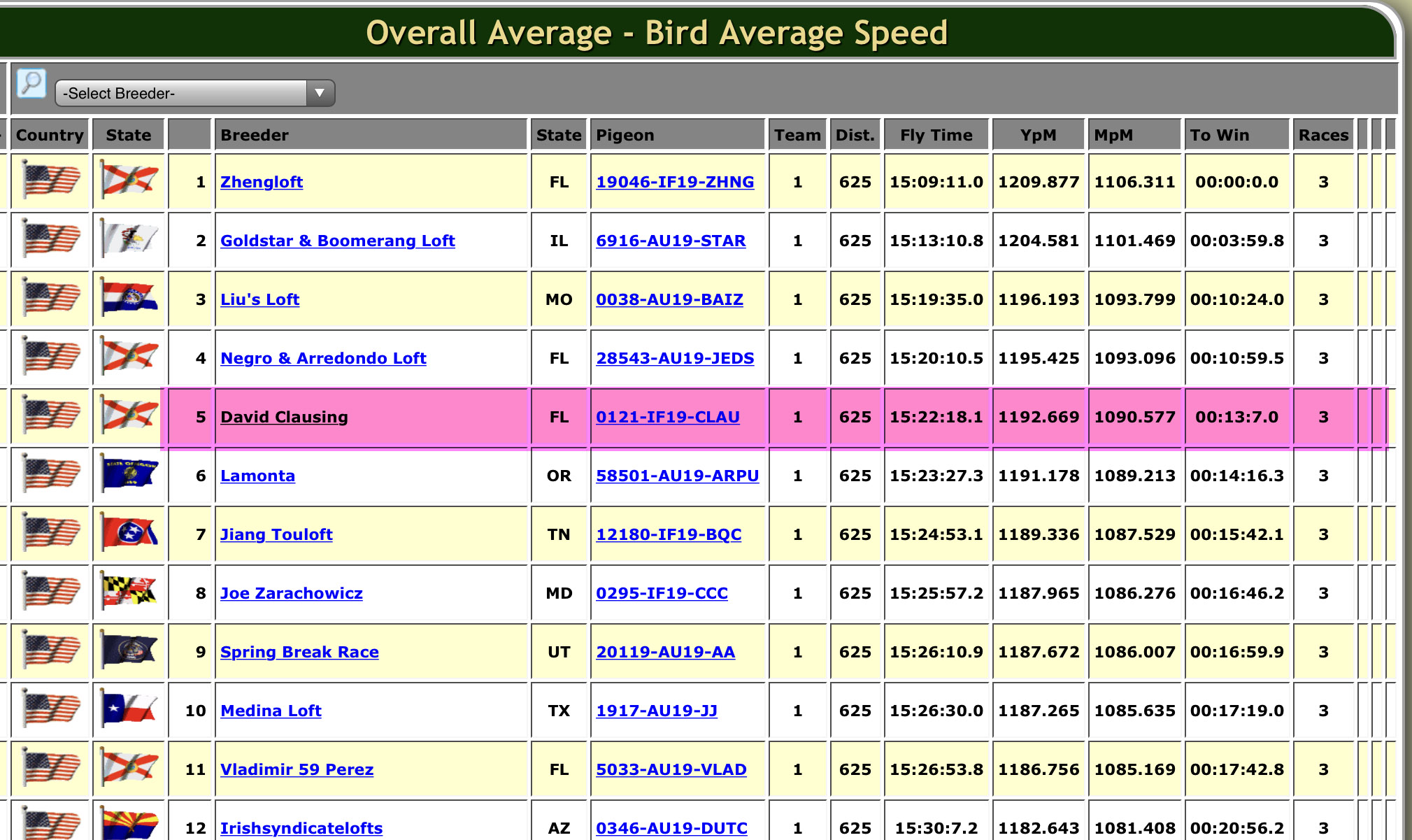Open the Zhengloft breeder link
1412x840 pixels.
click(x=262, y=182)
